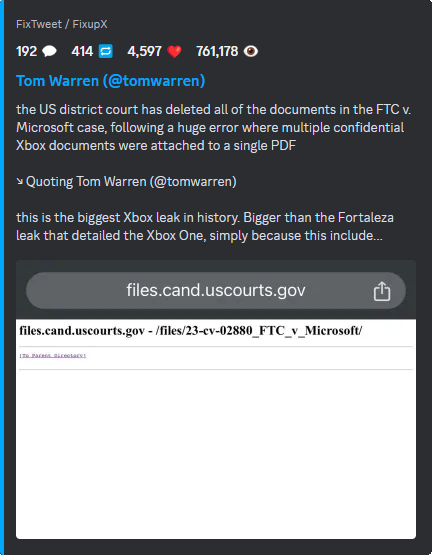Image resolution: width=432 pixels, height=556 pixels.
Task: Click the blue retweet arrows icon
Action: [105, 51]
